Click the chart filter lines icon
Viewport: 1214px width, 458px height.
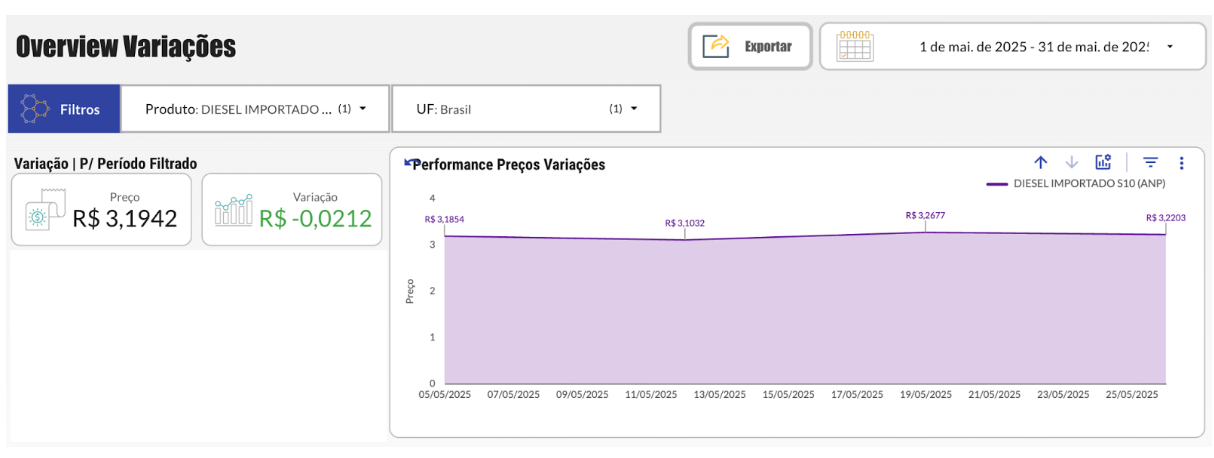click(x=1151, y=162)
